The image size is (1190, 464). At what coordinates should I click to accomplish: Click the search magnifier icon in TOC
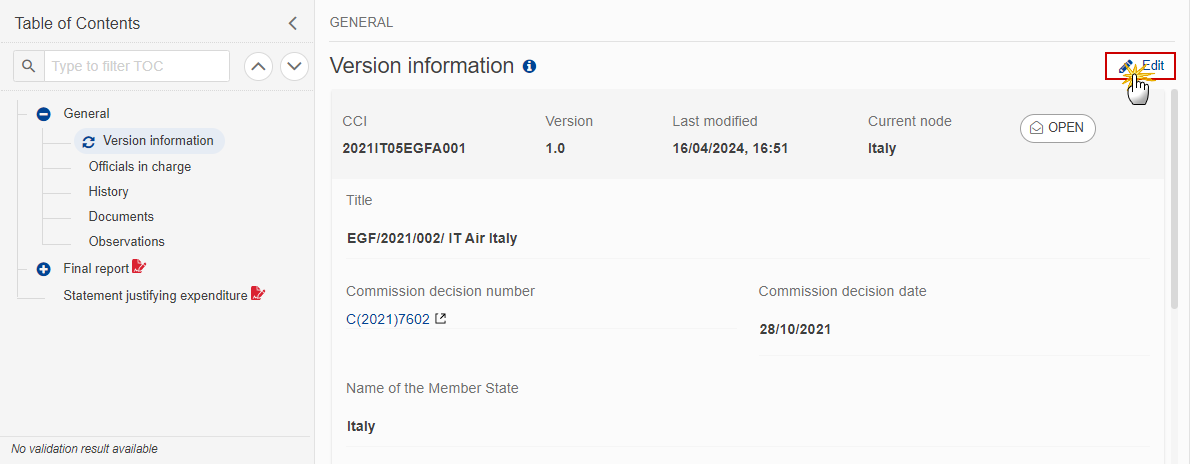tap(29, 66)
